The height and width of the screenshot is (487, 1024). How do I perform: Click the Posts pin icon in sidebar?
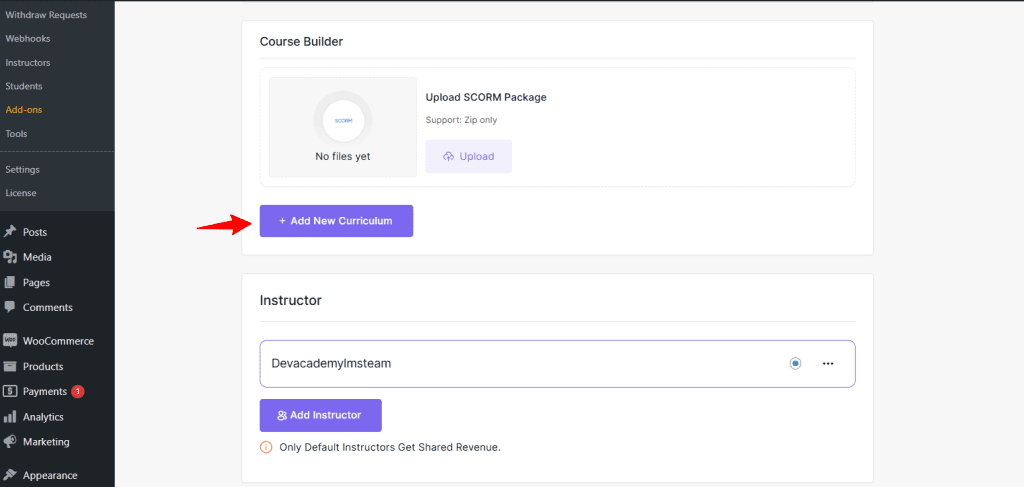[10, 232]
